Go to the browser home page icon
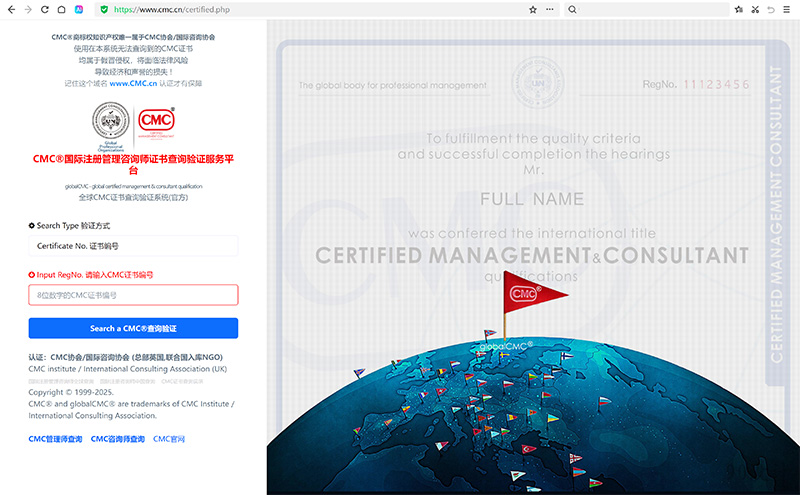This screenshot has width=800, height=495. (x=63, y=9)
